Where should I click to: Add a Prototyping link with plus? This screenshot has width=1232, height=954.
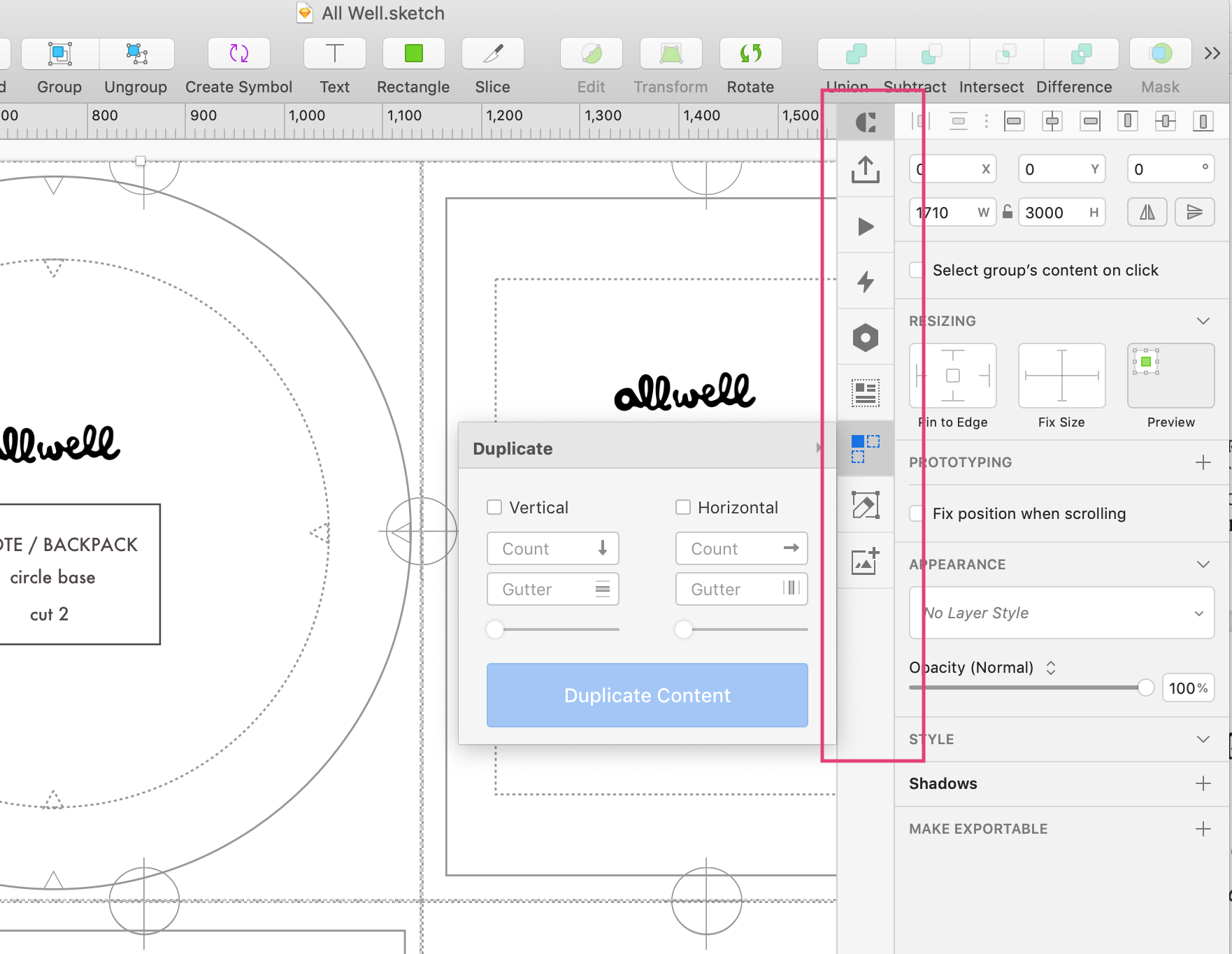click(1203, 462)
